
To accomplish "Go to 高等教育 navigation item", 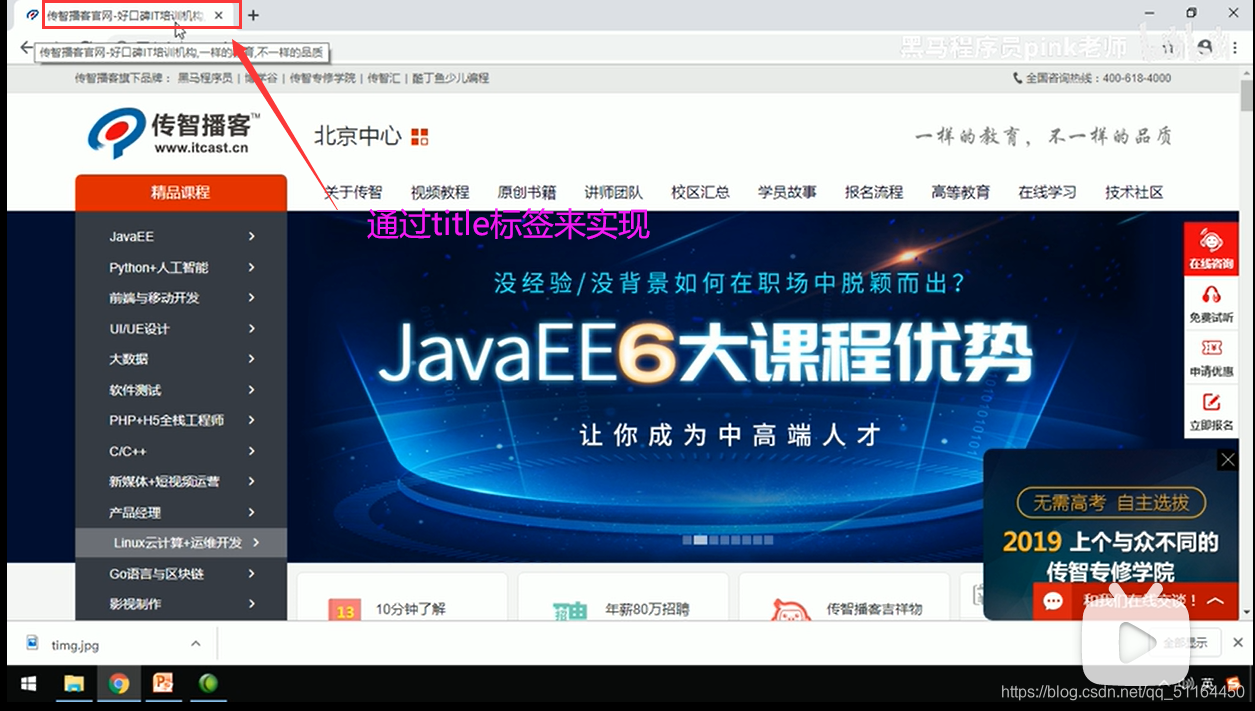I will point(961,192).
